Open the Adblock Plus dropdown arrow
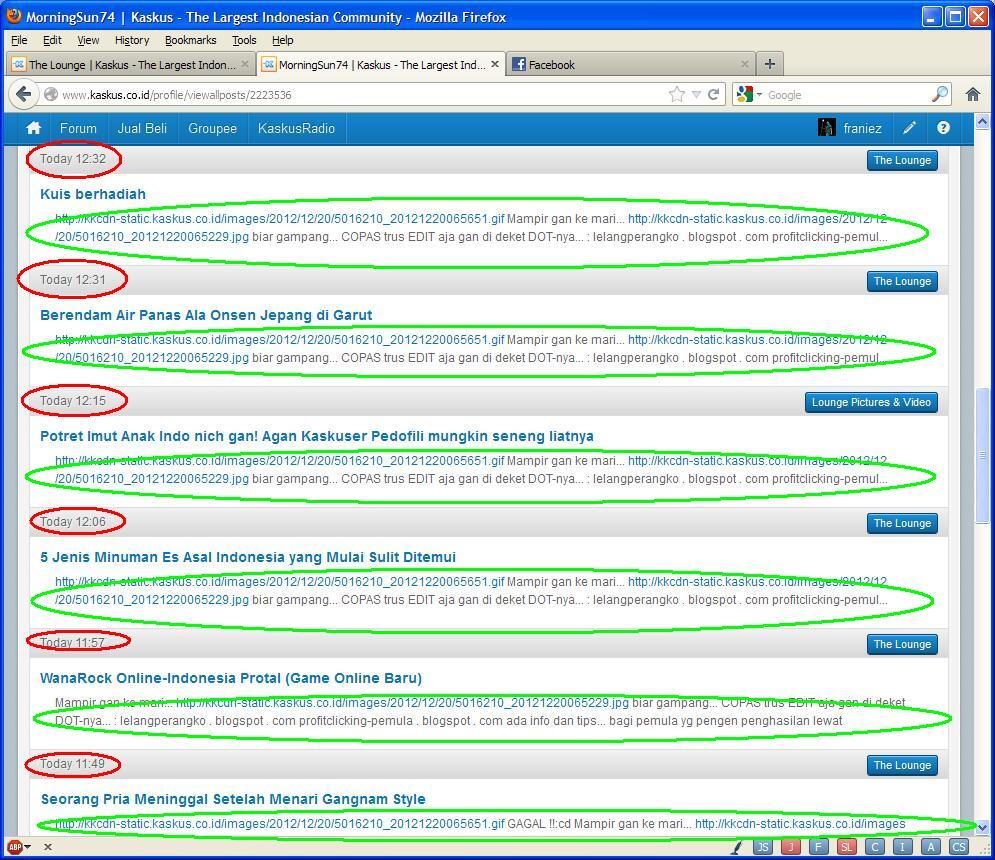This screenshot has width=995, height=860. click(27, 847)
